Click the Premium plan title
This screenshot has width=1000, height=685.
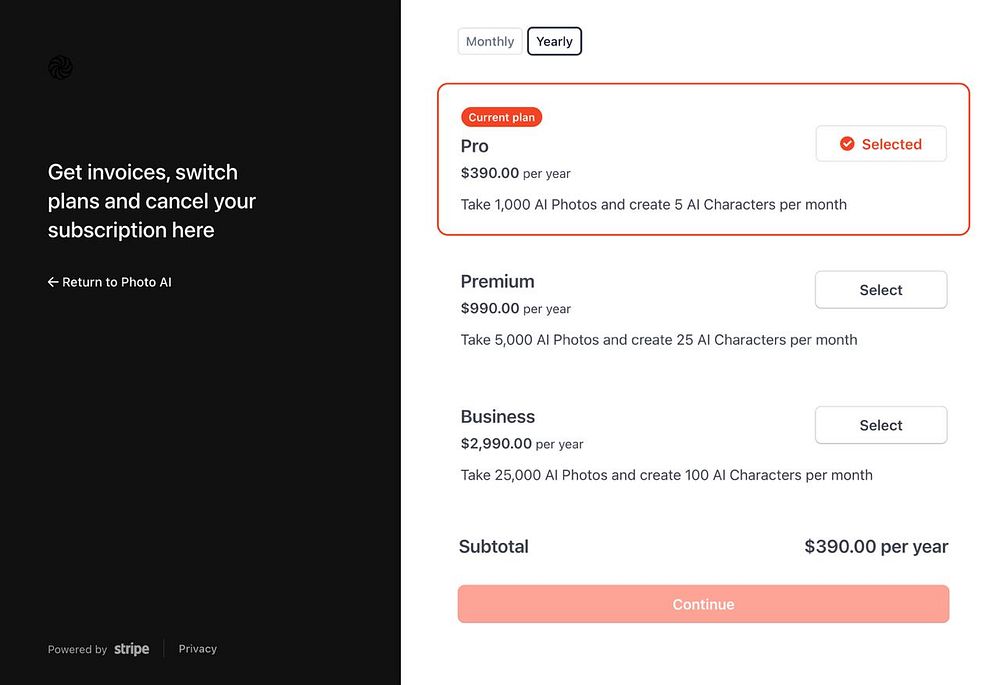[498, 281]
